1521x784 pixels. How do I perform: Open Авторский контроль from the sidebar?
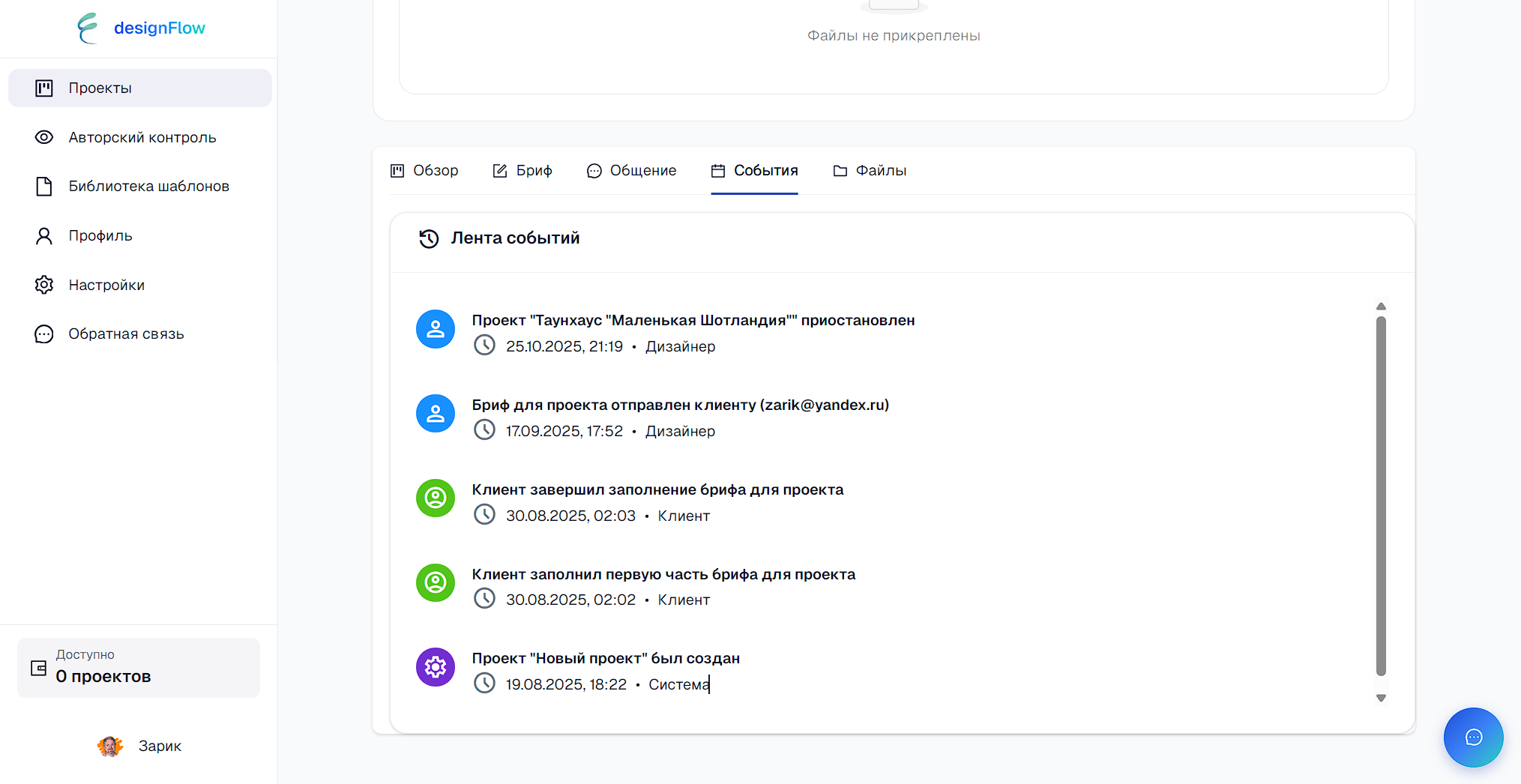(x=141, y=137)
